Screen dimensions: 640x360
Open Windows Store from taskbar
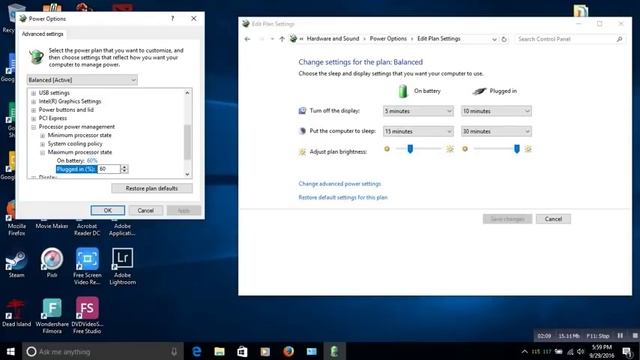tap(242, 351)
